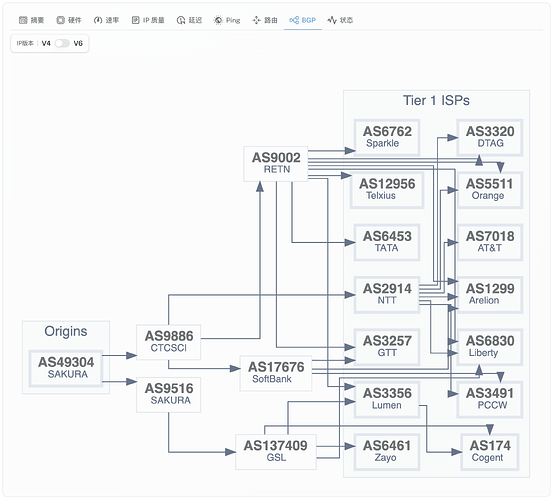The image size is (553, 500).
Task: Click the 延迟 latency clock icon
Action: click(181, 20)
